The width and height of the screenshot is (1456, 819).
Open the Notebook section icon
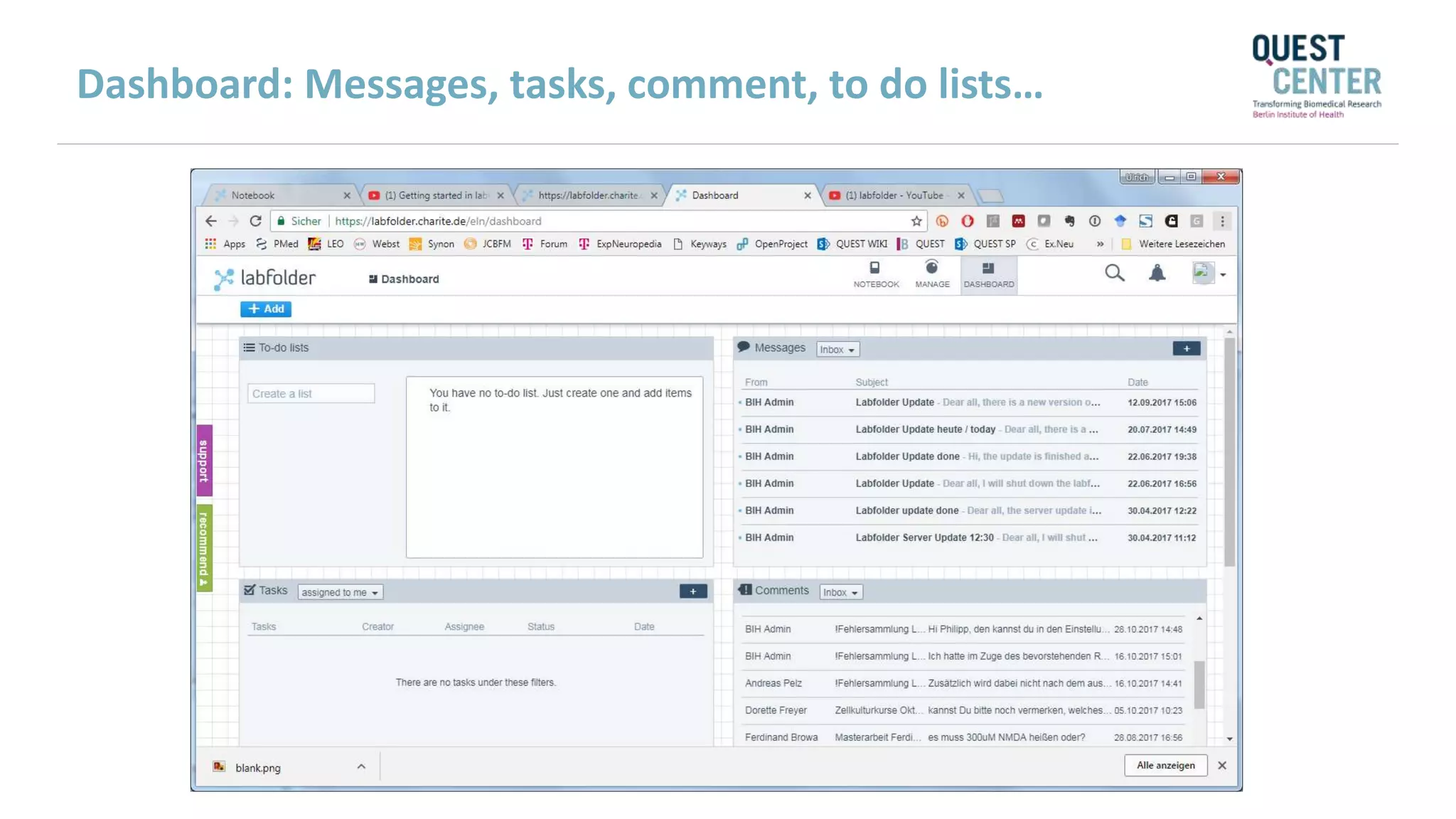(875, 274)
